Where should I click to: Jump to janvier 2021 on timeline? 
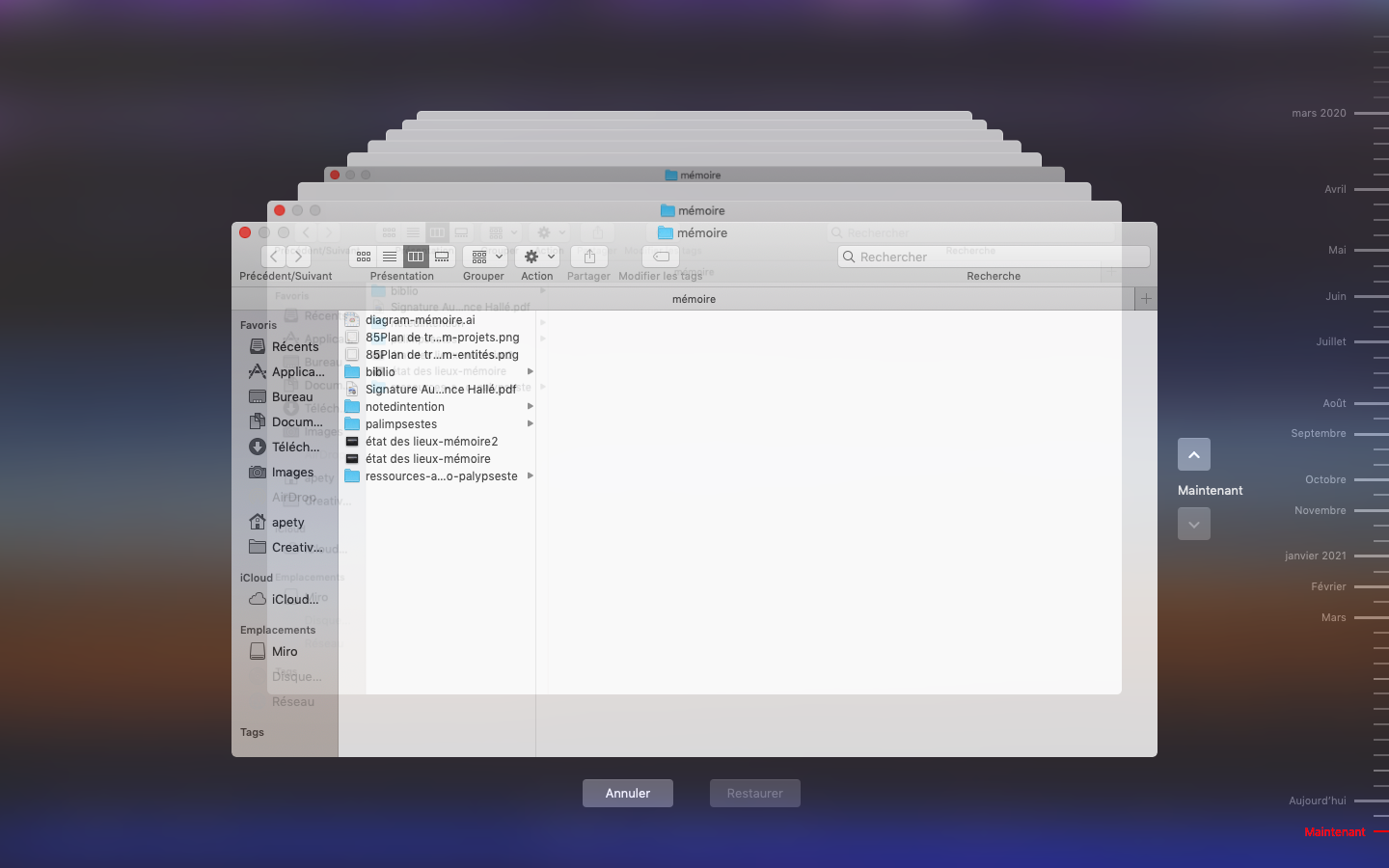point(1316,556)
